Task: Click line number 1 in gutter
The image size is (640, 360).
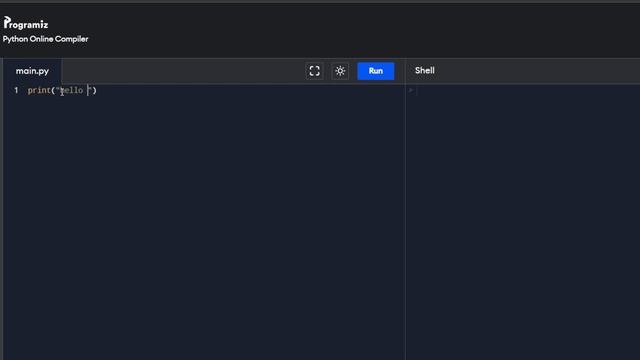Action: click(16, 90)
